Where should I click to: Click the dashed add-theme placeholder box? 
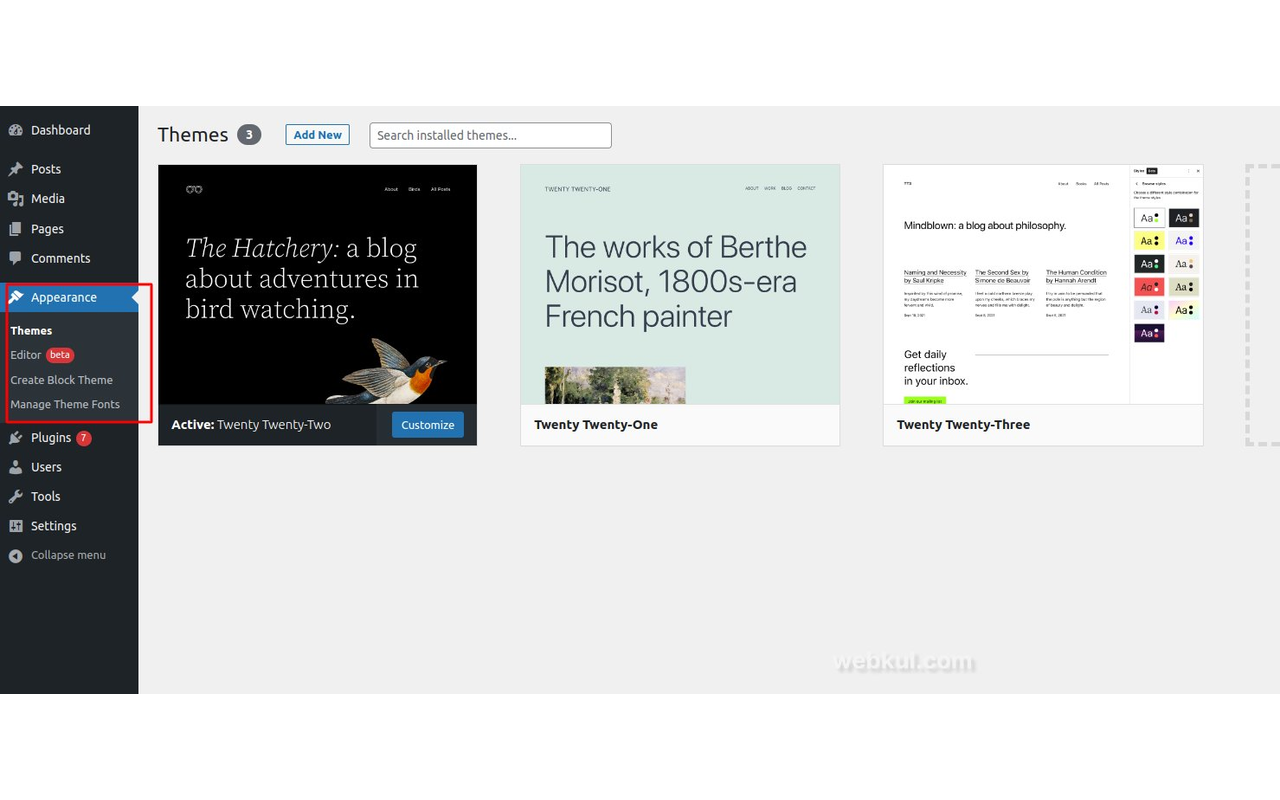pos(1263,305)
